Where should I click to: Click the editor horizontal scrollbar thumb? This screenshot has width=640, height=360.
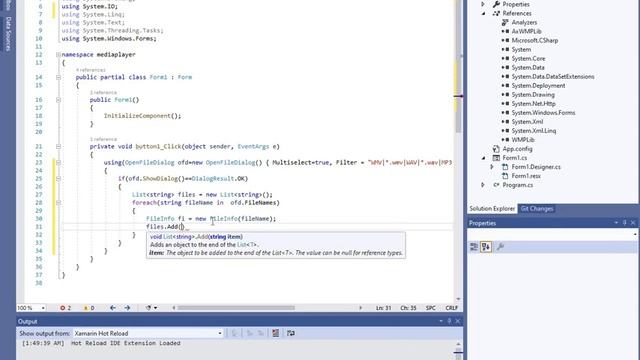coord(236,308)
